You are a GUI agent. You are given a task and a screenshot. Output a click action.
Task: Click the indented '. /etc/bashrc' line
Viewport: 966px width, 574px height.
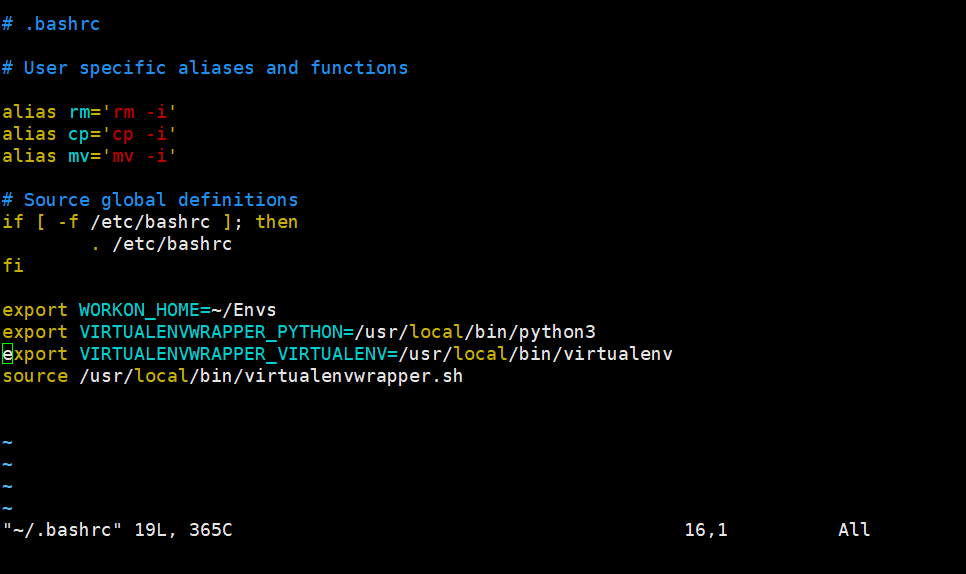point(161,245)
